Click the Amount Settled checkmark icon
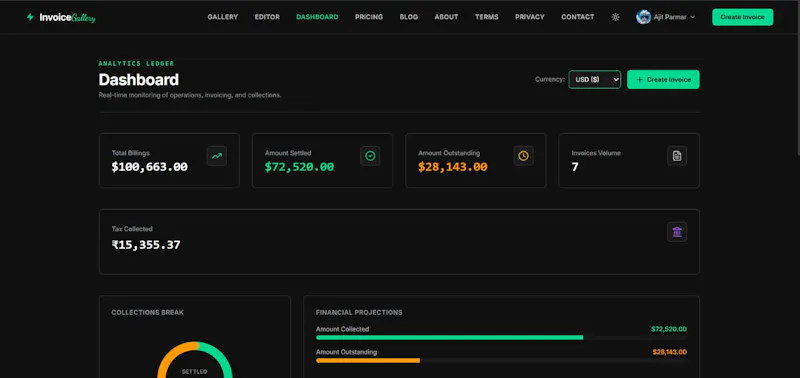800x378 pixels. pos(370,156)
